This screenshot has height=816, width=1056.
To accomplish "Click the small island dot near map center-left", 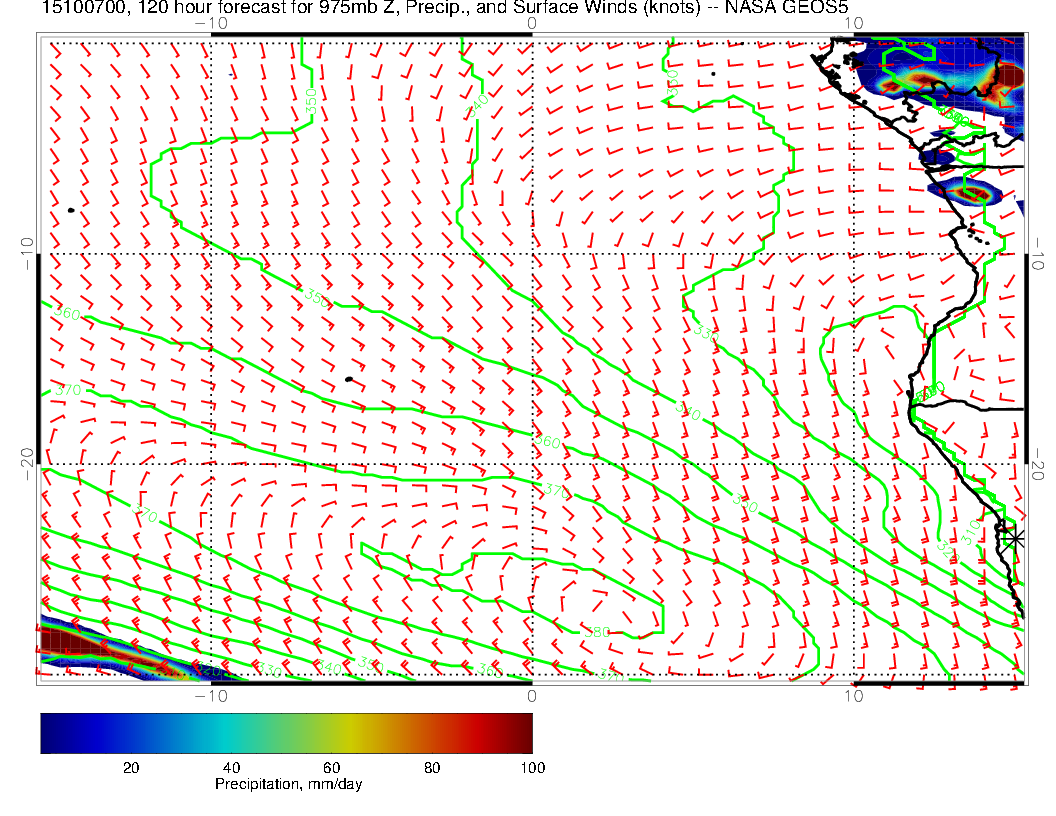I will click(348, 379).
